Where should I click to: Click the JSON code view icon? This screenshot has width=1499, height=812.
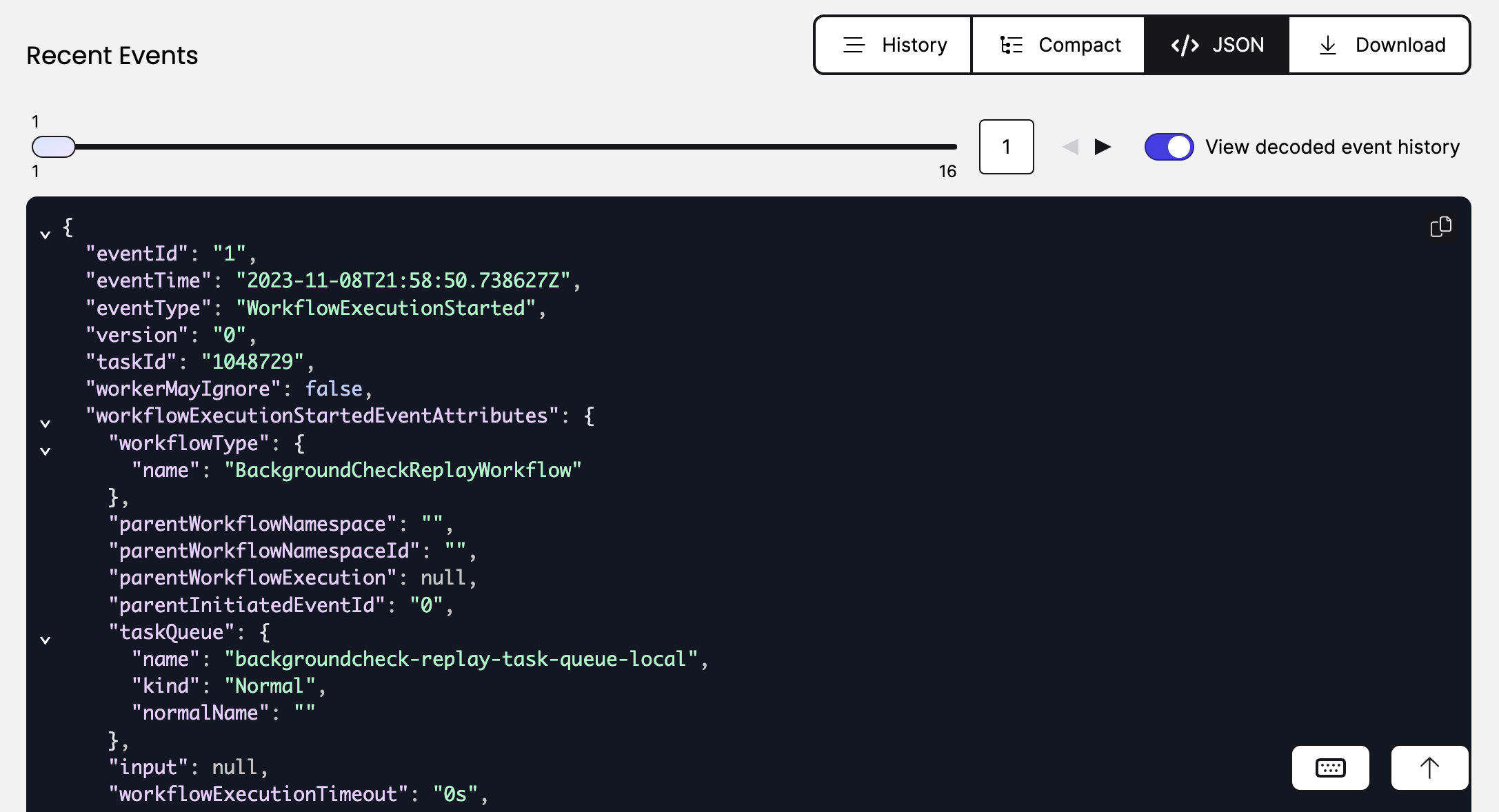point(1185,44)
